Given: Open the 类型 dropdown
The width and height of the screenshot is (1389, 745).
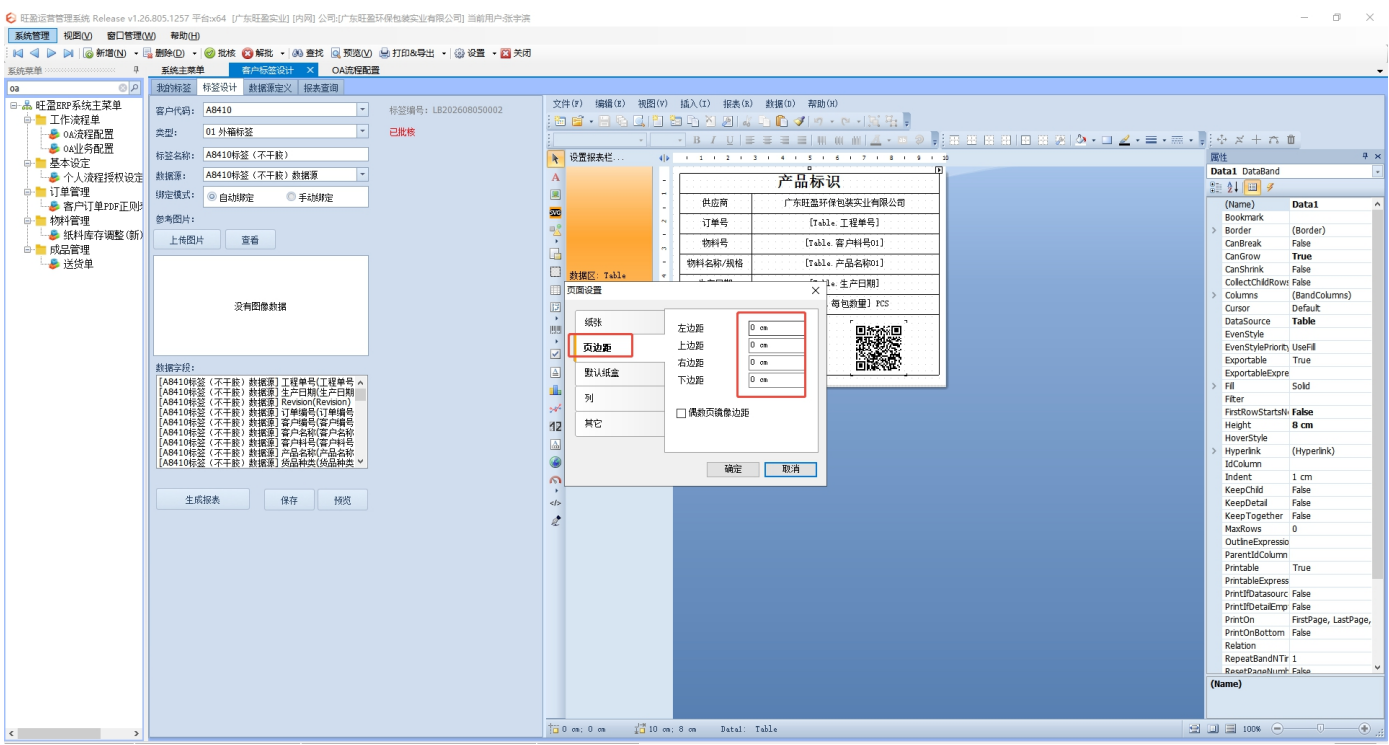Looking at the screenshot, I should [362, 131].
